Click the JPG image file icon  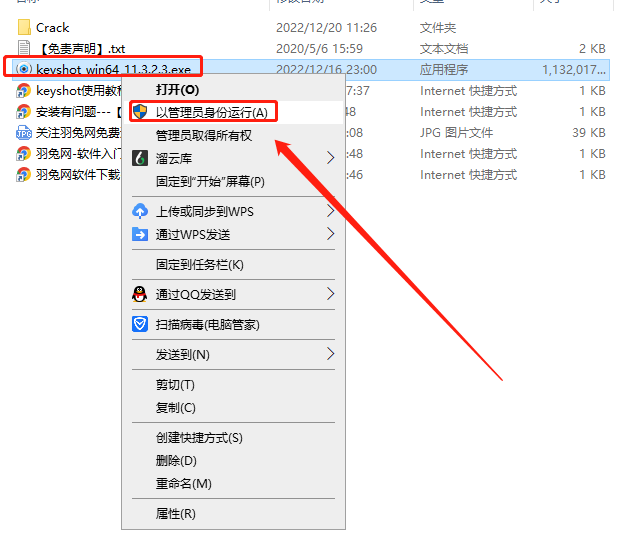(23, 132)
